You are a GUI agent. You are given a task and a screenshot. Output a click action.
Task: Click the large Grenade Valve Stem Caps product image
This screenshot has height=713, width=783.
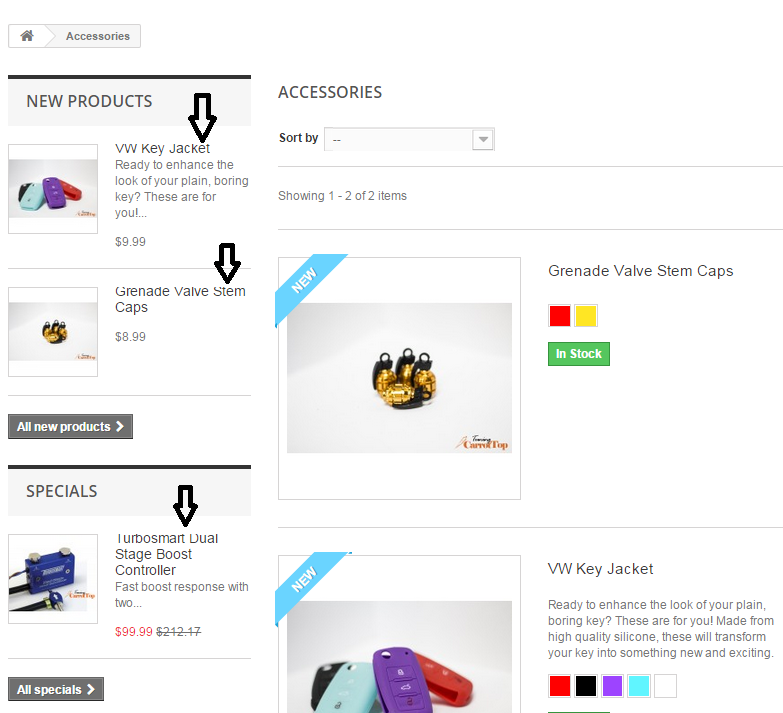399,378
